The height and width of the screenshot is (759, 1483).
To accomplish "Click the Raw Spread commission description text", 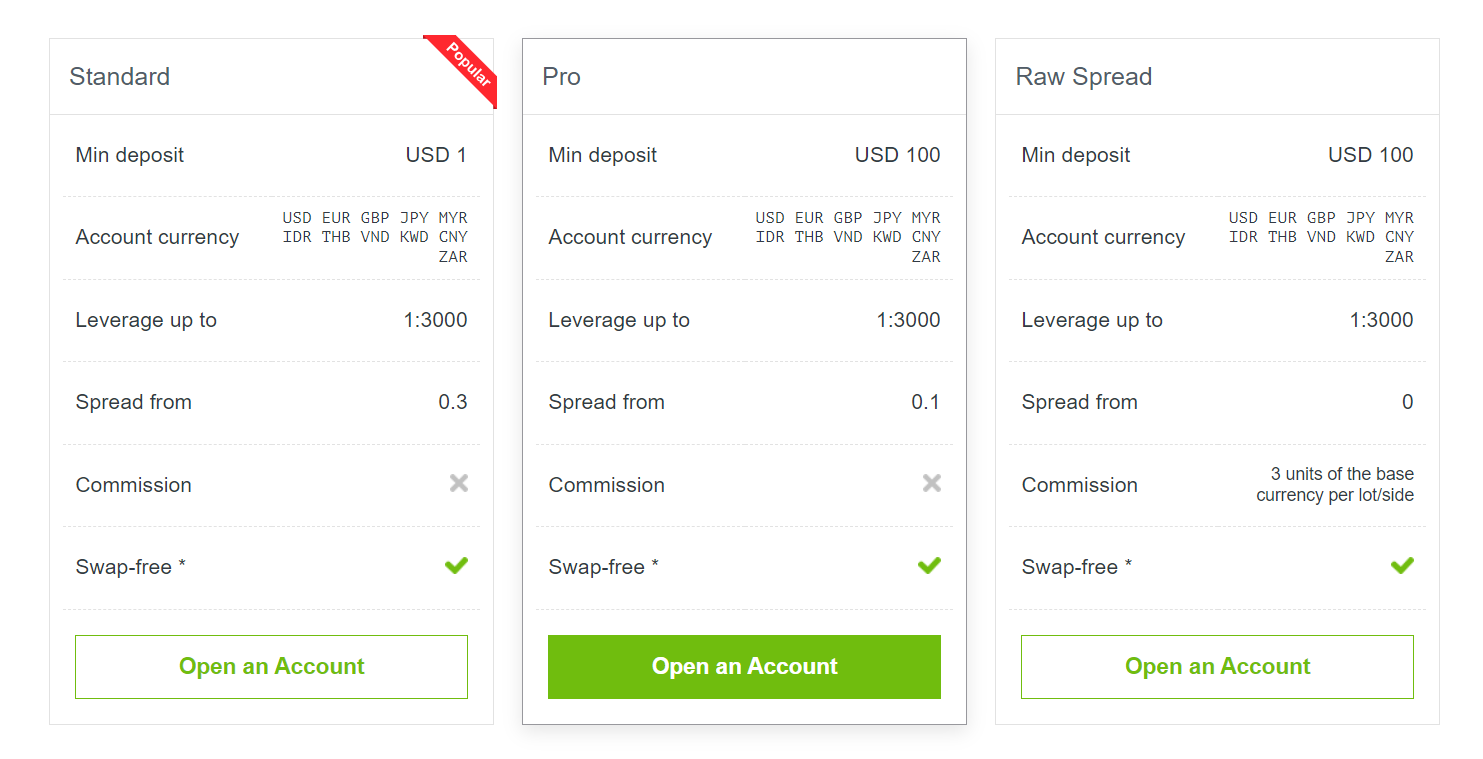I will tap(1335, 485).
